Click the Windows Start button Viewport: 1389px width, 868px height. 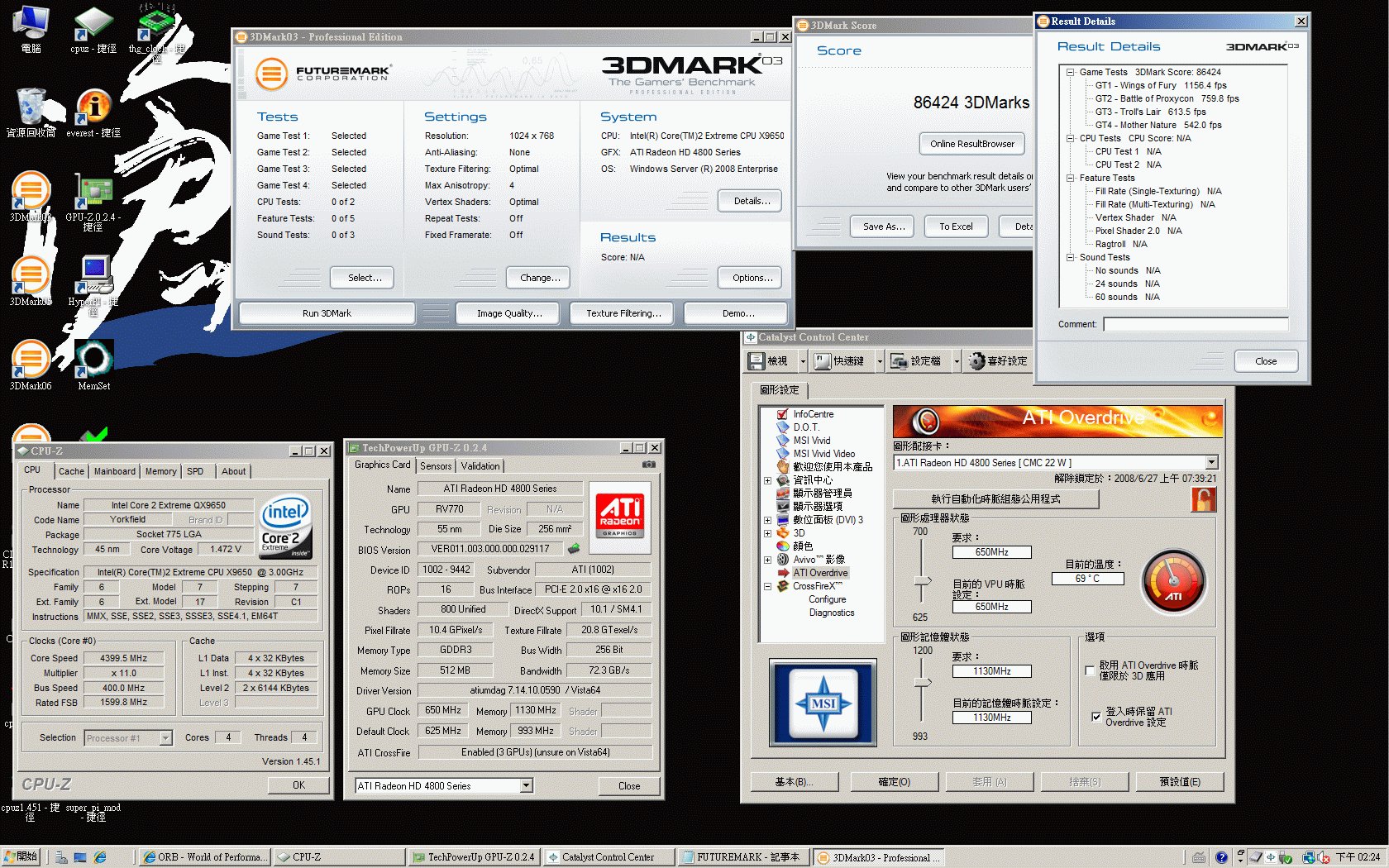[x=22, y=857]
